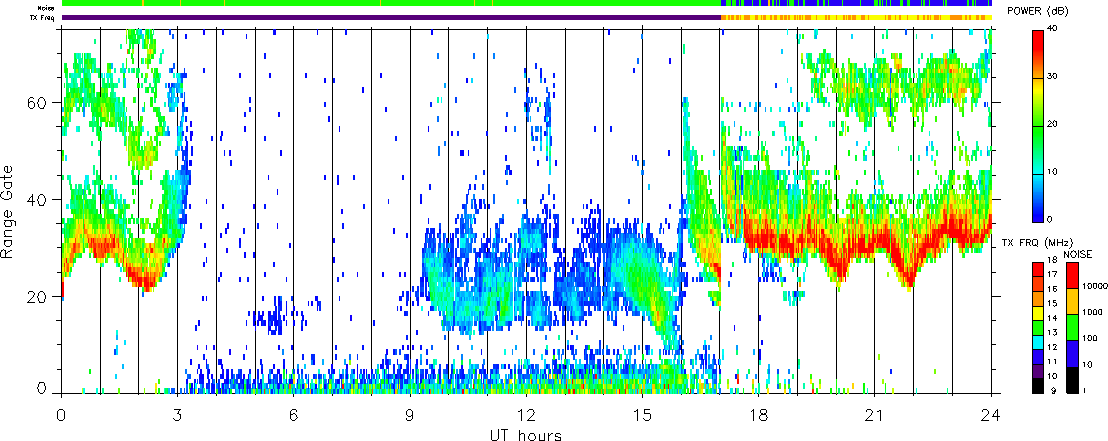Click the "20" label on POWER colorbar
The height and width of the screenshot is (441, 1108).
(x=1052, y=124)
